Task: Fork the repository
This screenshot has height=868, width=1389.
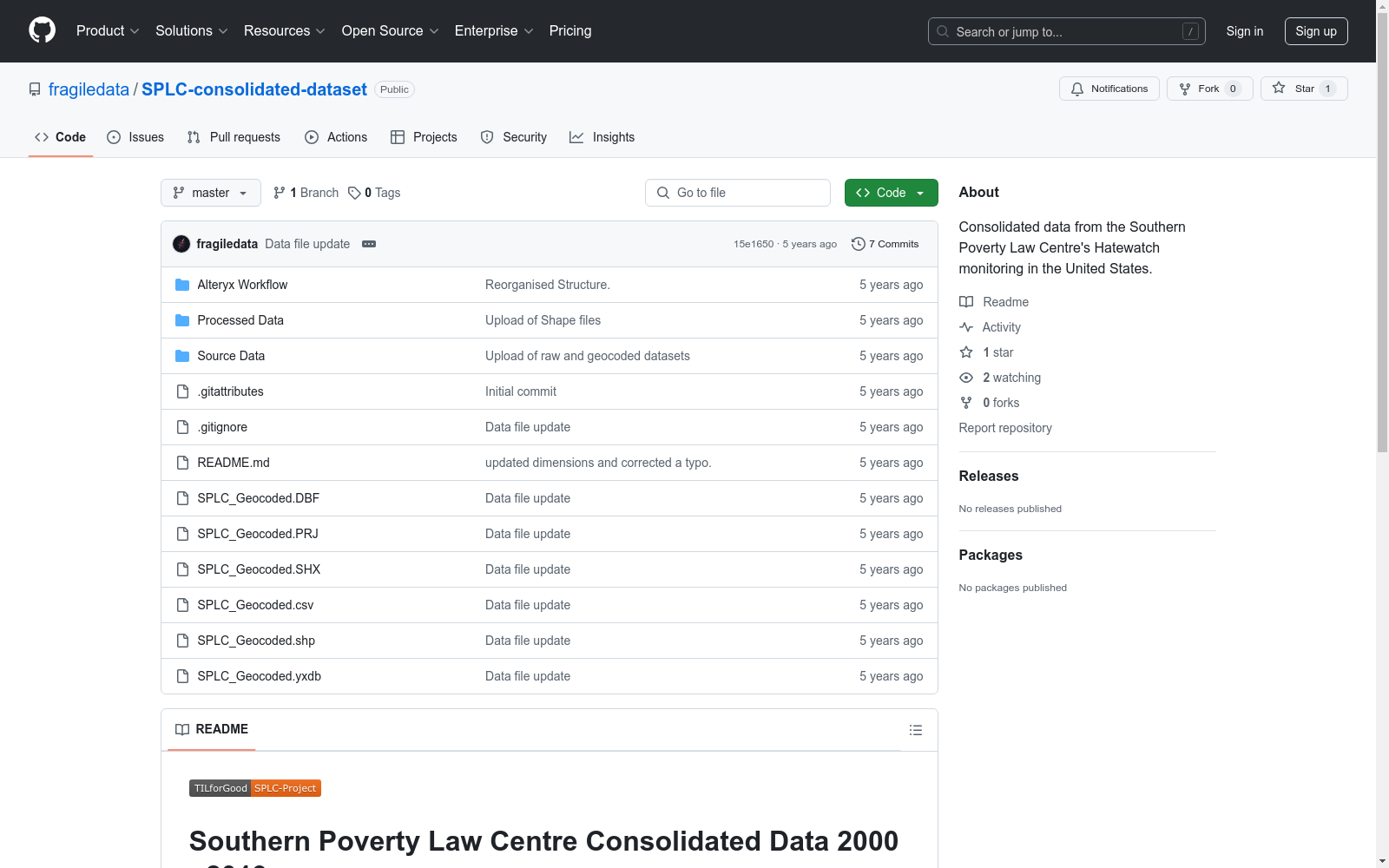Action: pos(1210,89)
